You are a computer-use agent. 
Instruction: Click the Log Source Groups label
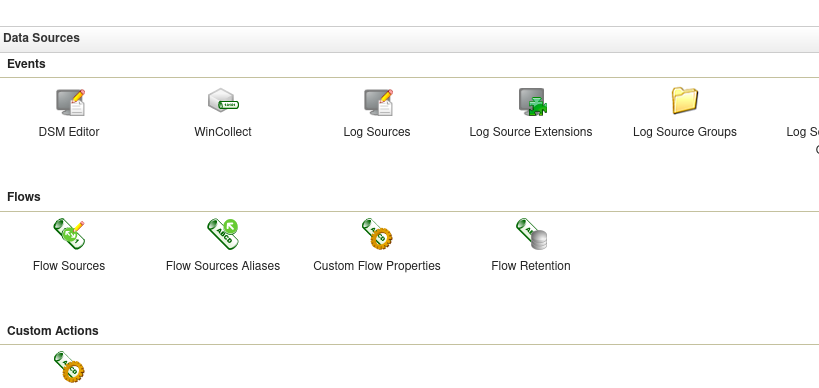[x=685, y=132]
